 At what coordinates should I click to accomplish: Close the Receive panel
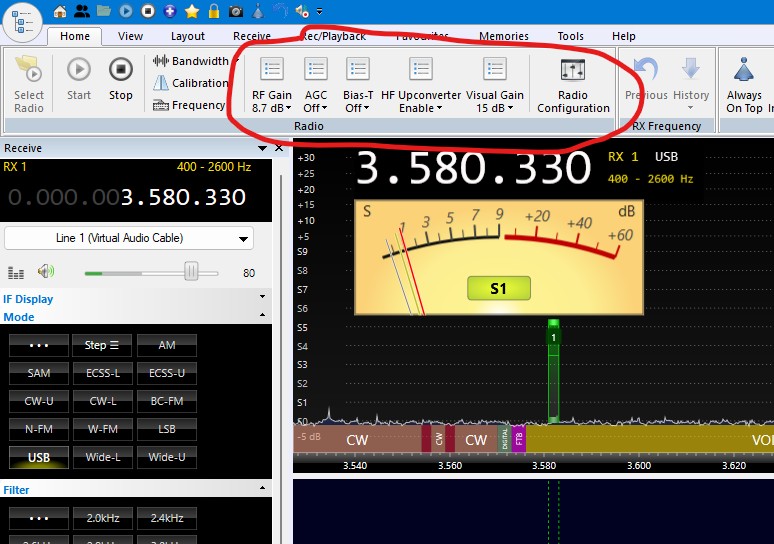[x=279, y=148]
